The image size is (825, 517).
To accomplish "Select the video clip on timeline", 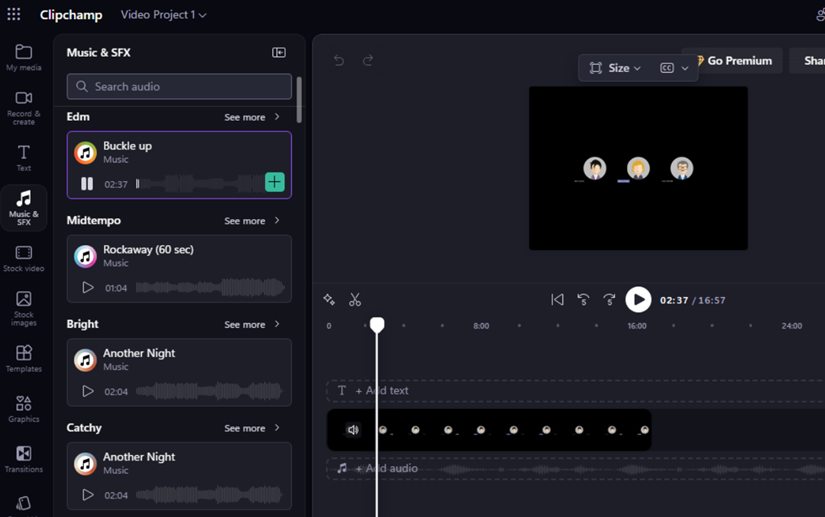I will [489, 430].
